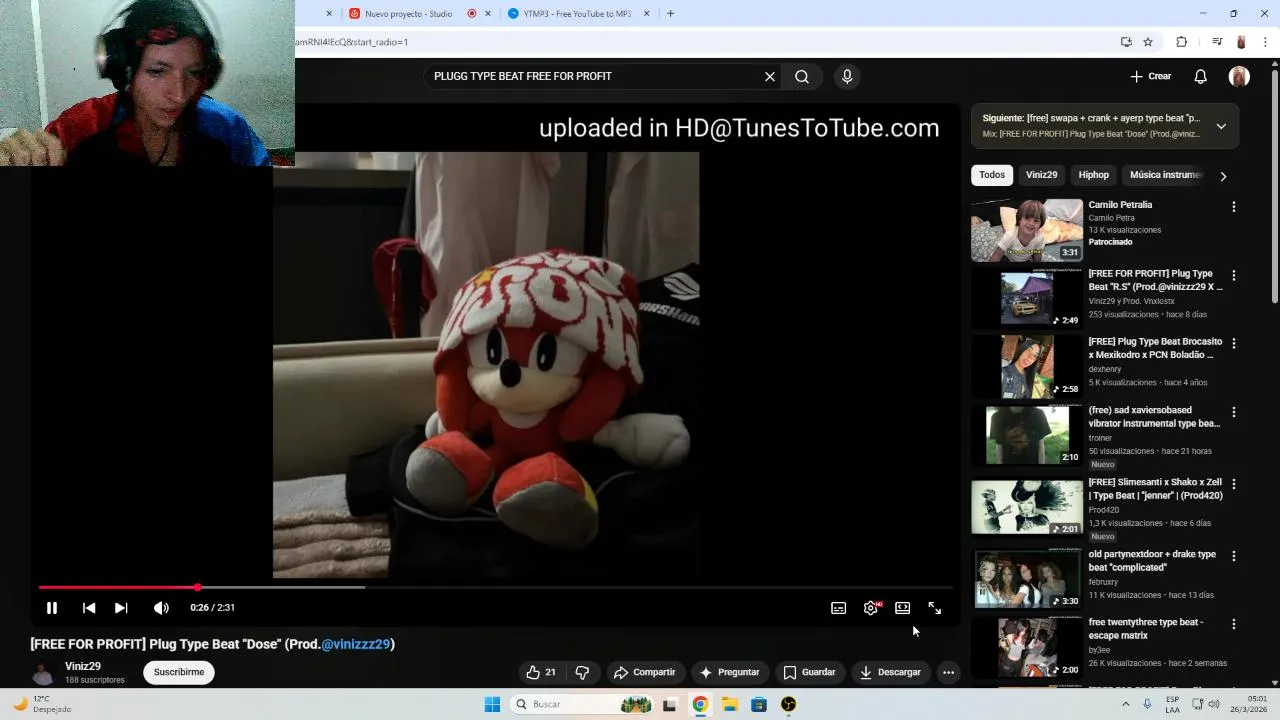
Task: Open options for Plug Type Beat "R.S"
Action: tap(1233, 275)
